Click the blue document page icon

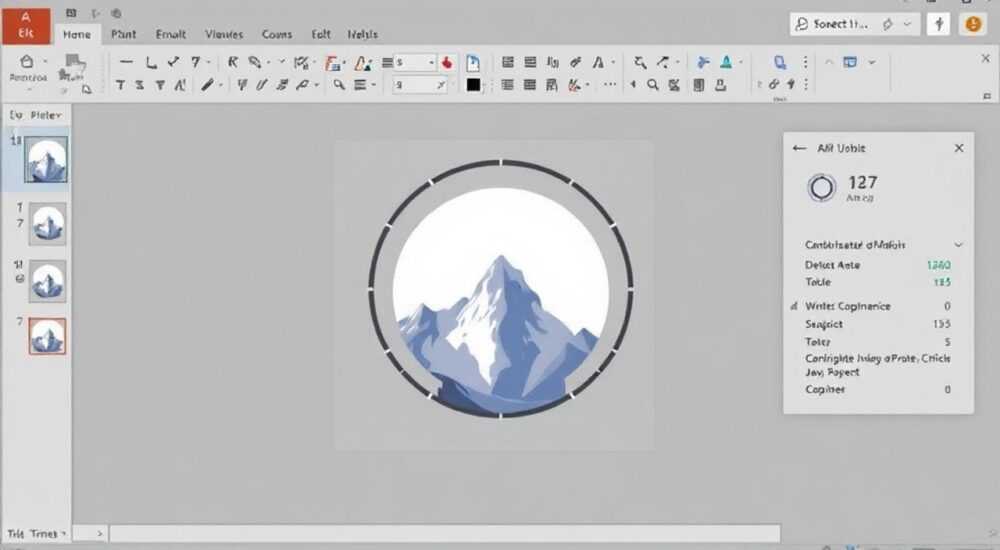[473, 63]
